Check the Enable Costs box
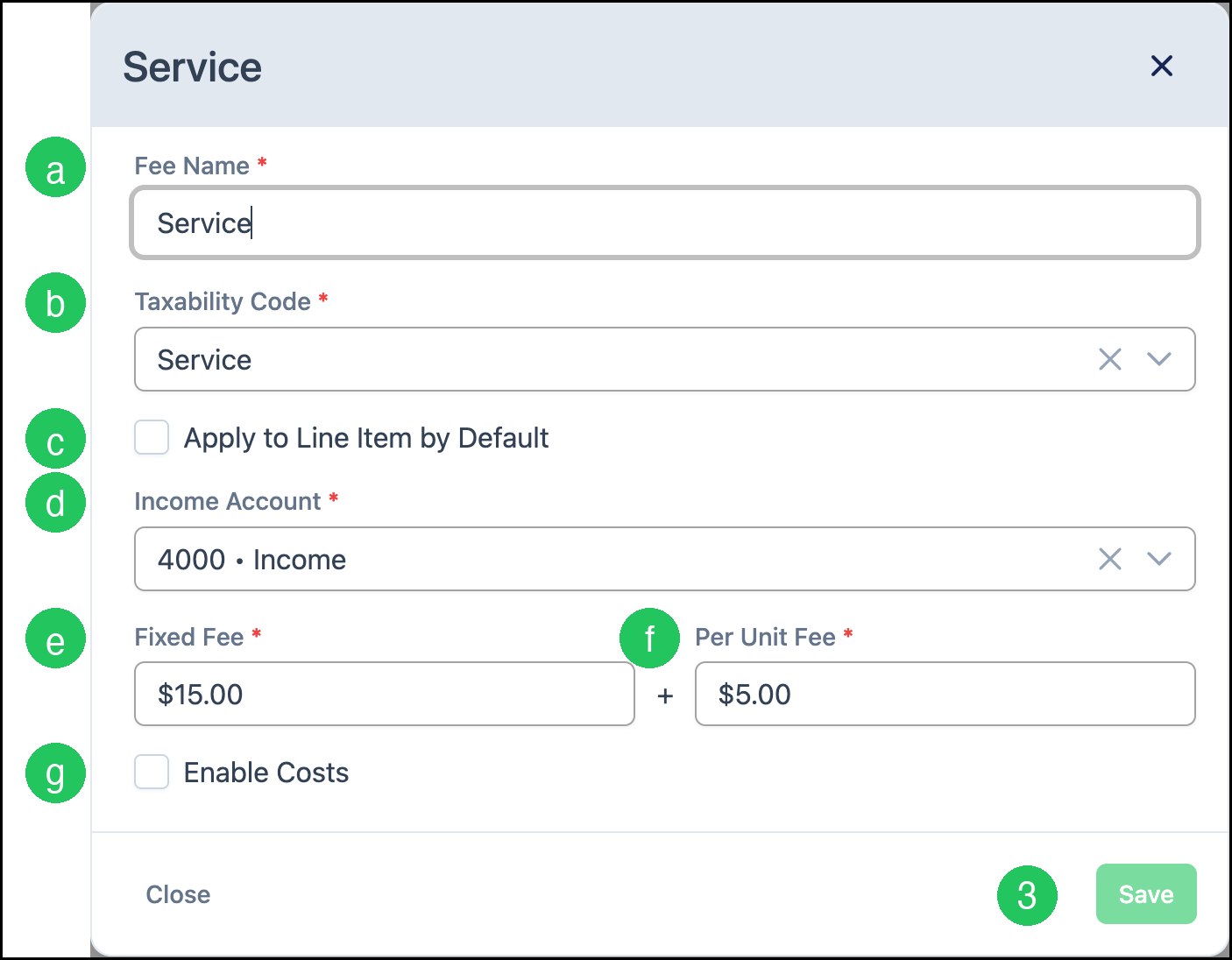 [x=152, y=772]
